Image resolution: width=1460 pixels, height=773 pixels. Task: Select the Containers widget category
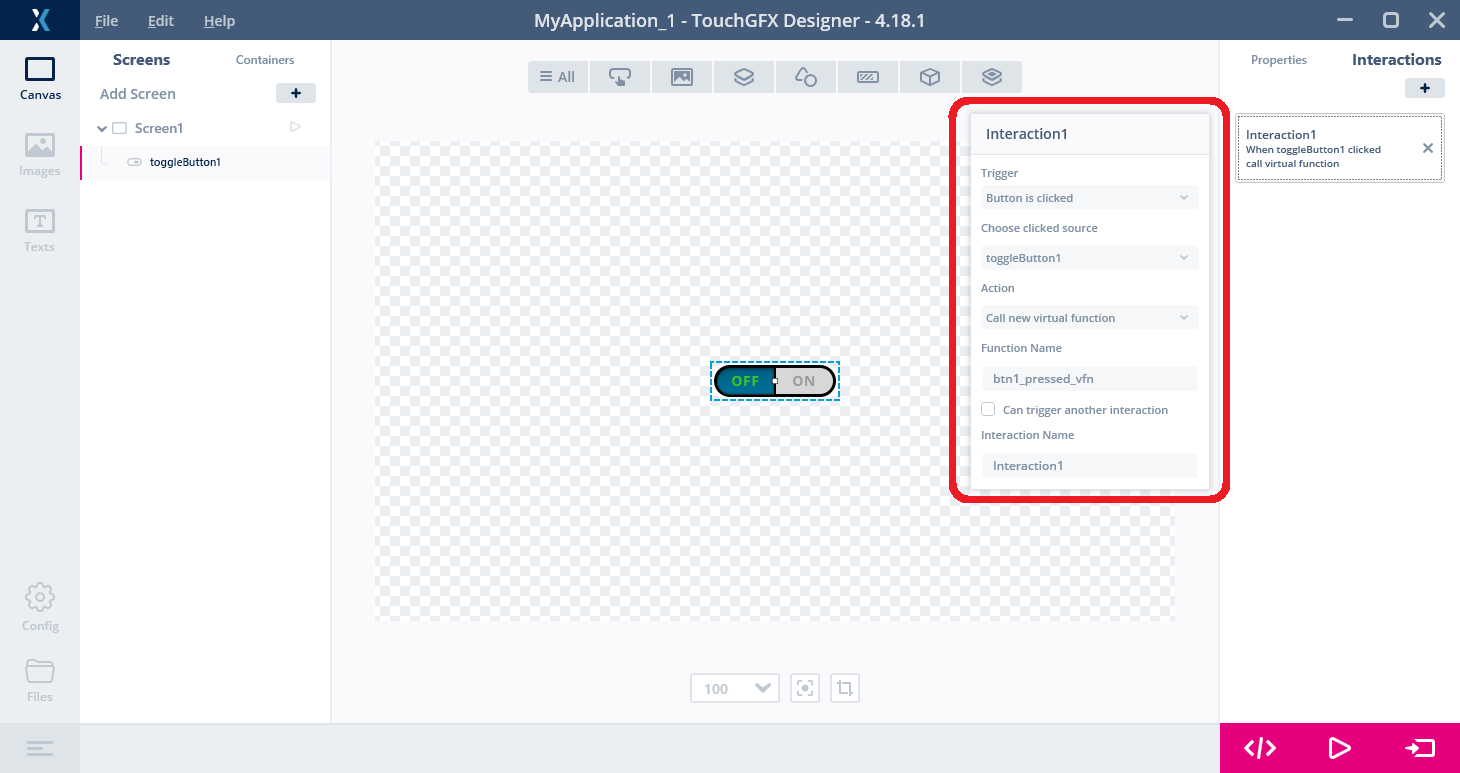click(x=744, y=76)
